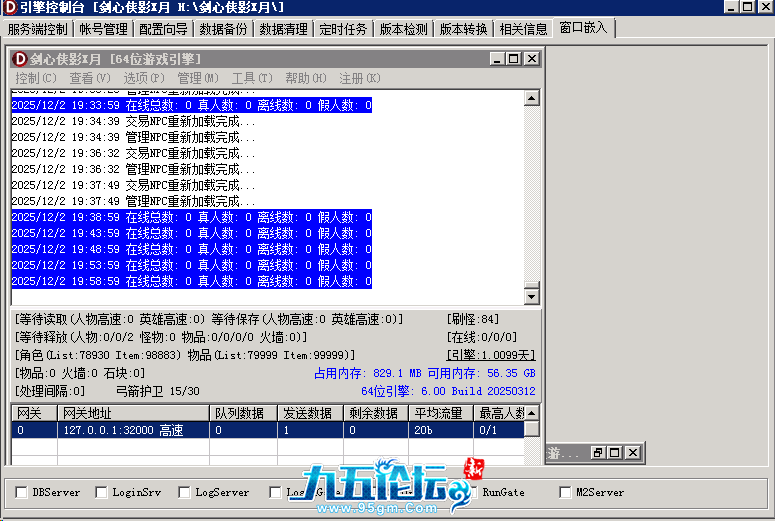Screen dimensions: 775x521
Task: Minimize the 引擎控制台 main window
Action: (x=732, y=6)
